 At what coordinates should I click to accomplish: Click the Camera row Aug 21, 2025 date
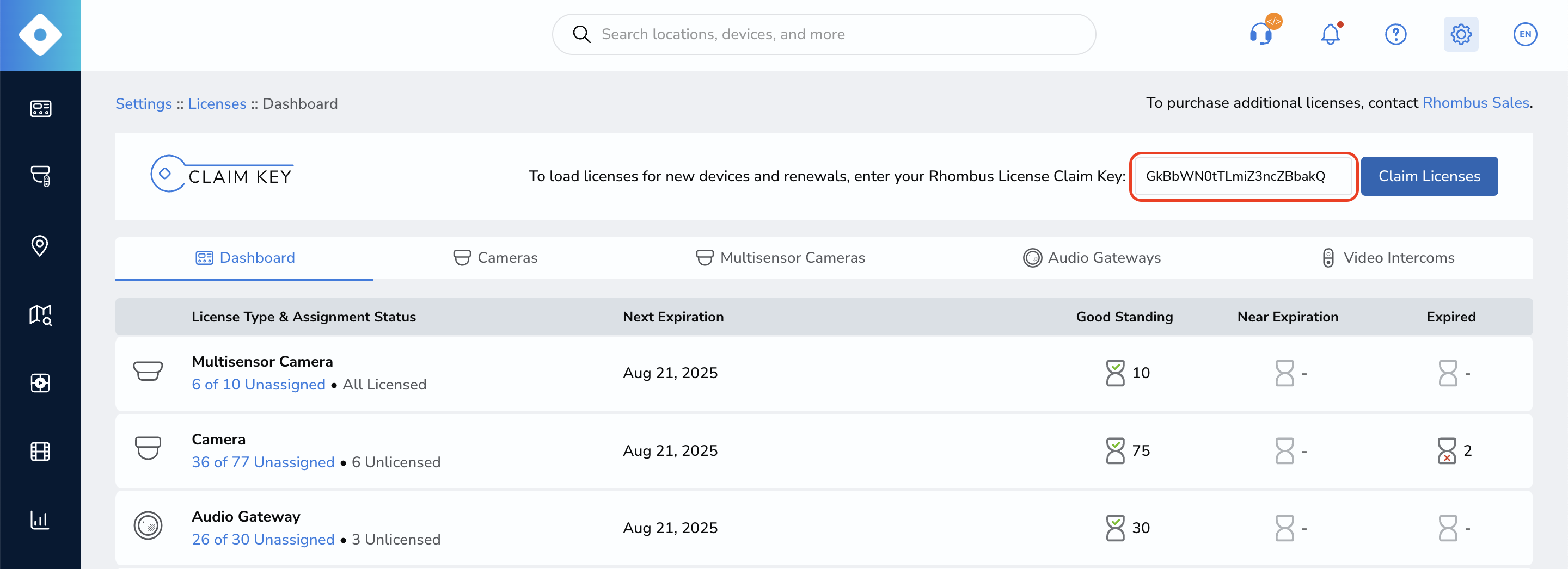point(670,450)
